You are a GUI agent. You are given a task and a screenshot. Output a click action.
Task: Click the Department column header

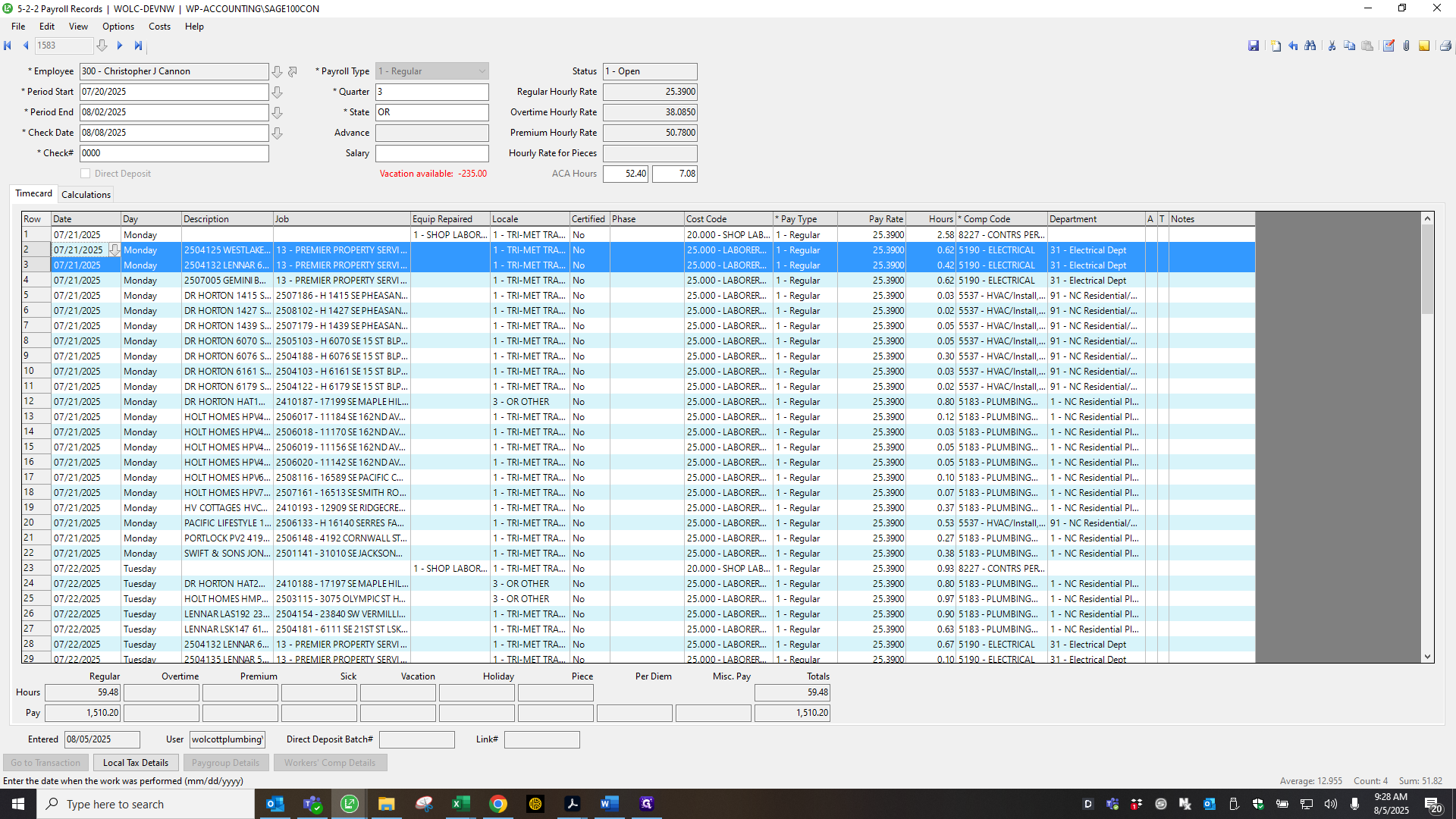(1096, 219)
